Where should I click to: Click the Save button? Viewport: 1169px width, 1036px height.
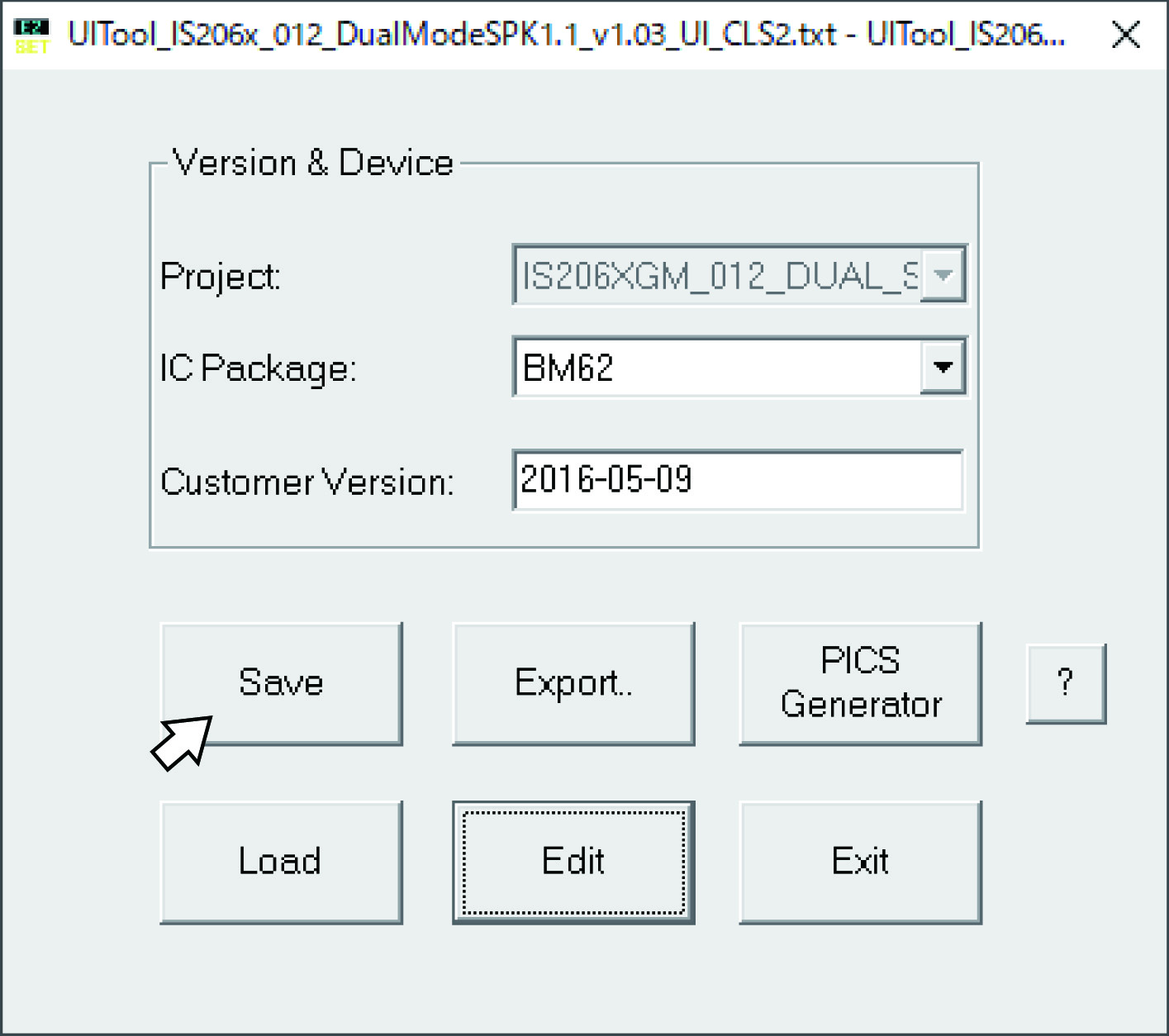point(281,683)
